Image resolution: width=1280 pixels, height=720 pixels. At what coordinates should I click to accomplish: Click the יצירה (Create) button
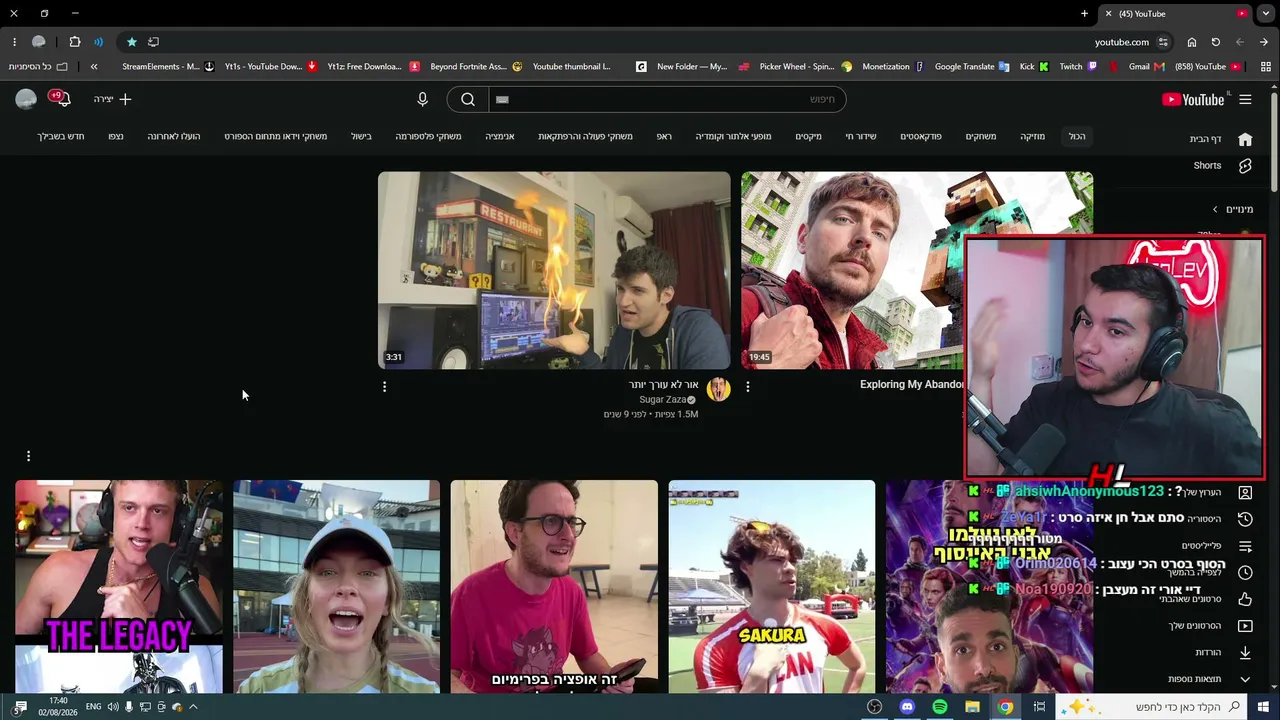[x=113, y=99]
